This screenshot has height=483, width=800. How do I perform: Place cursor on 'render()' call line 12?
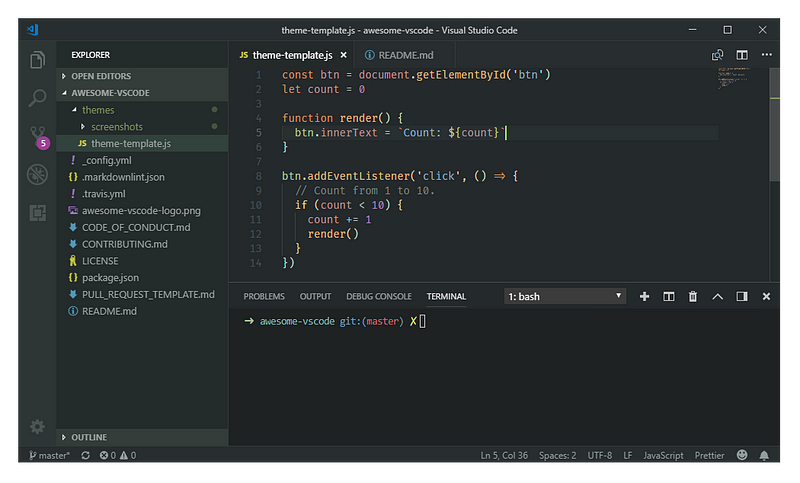(333, 234)
